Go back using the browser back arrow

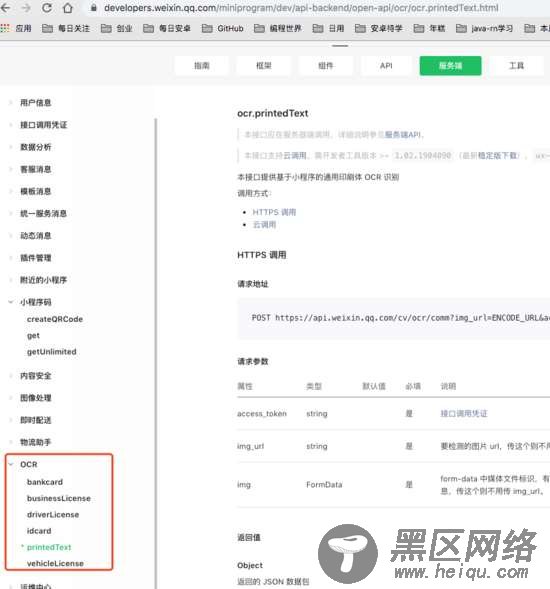6,8
